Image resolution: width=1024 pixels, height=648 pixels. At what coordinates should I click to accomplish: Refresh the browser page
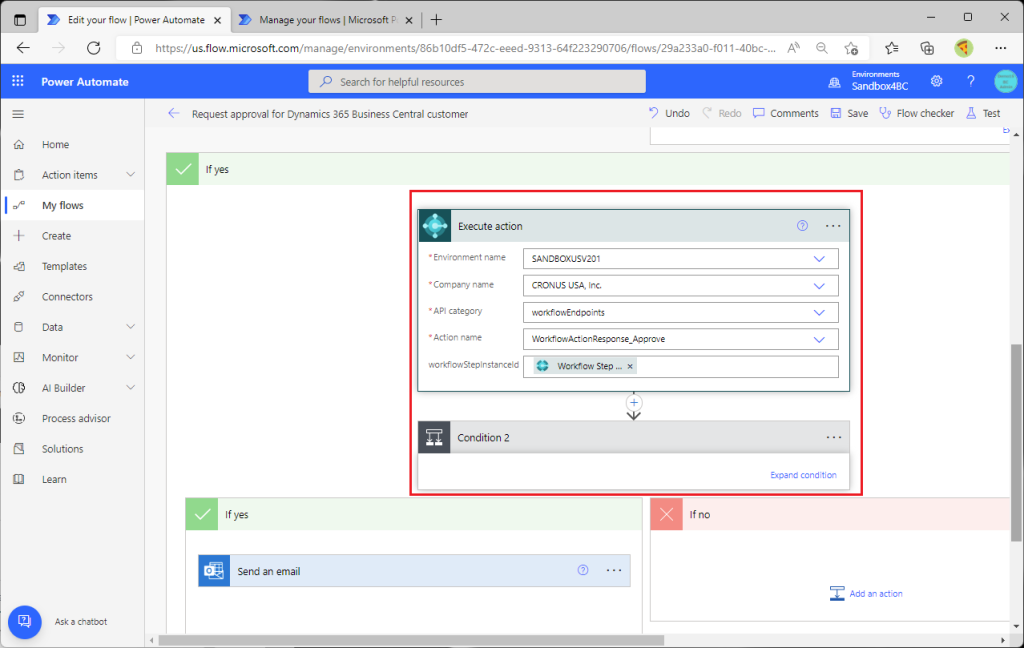(93, 48)
